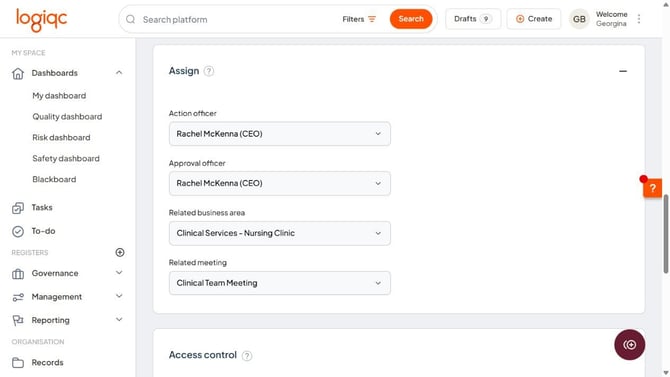Click the Tasks label in sidebar
The height and width of the screenshot is (377, 670).
pyautogui.click(x=42, y=208)
